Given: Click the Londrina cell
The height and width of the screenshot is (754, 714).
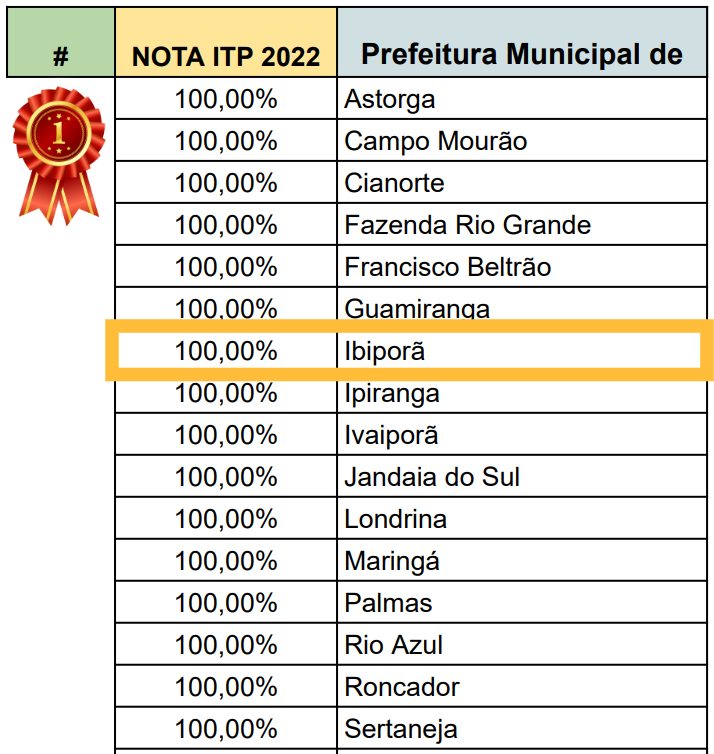Looking at the screenshot, I should tap(522, 519).
